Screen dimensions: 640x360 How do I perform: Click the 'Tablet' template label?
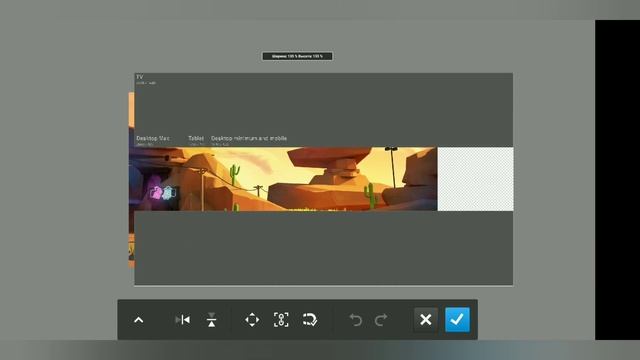pyautogui.click(x=196, y=138)
